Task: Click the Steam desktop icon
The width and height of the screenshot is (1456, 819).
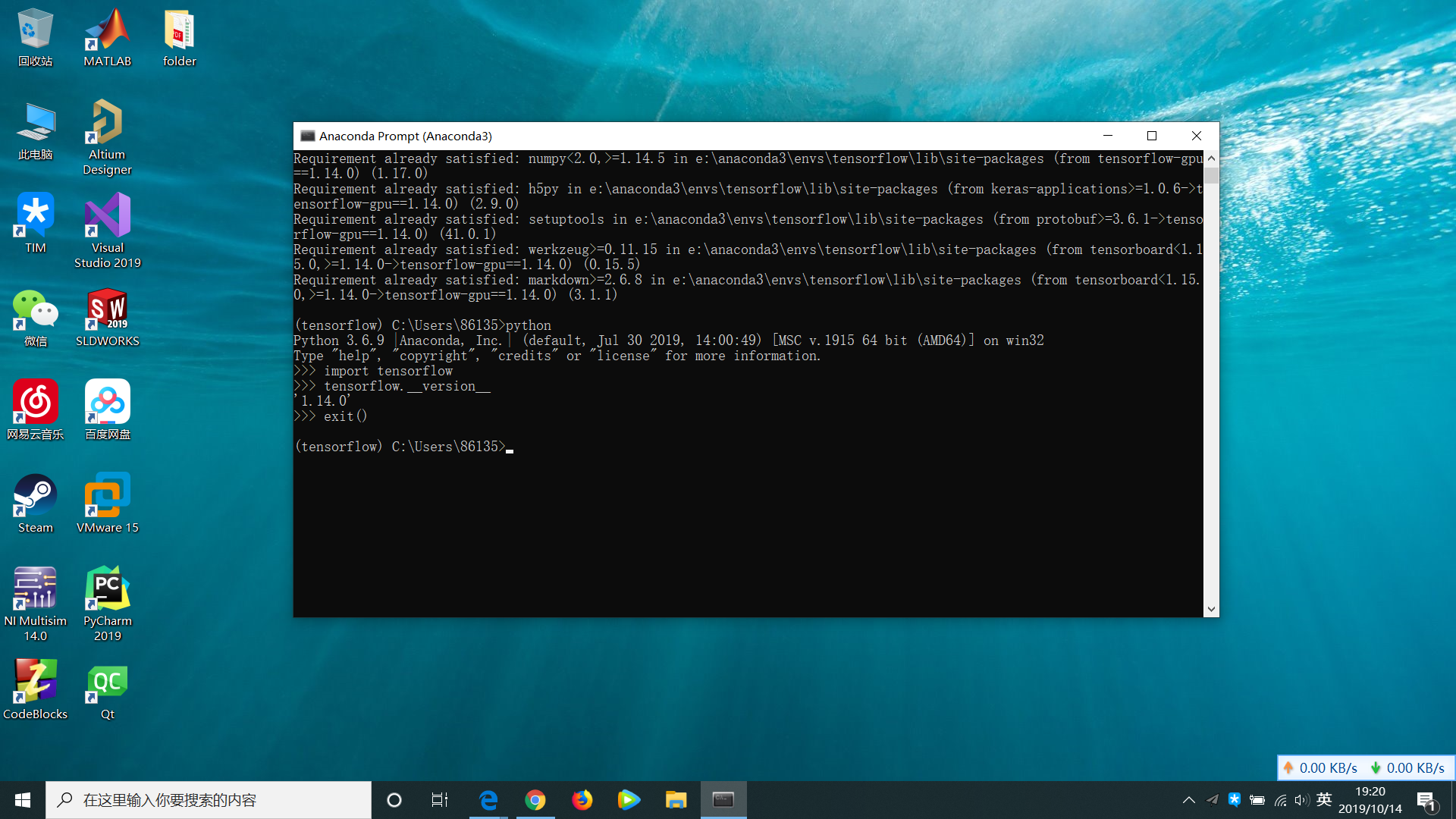Action: 35,496
